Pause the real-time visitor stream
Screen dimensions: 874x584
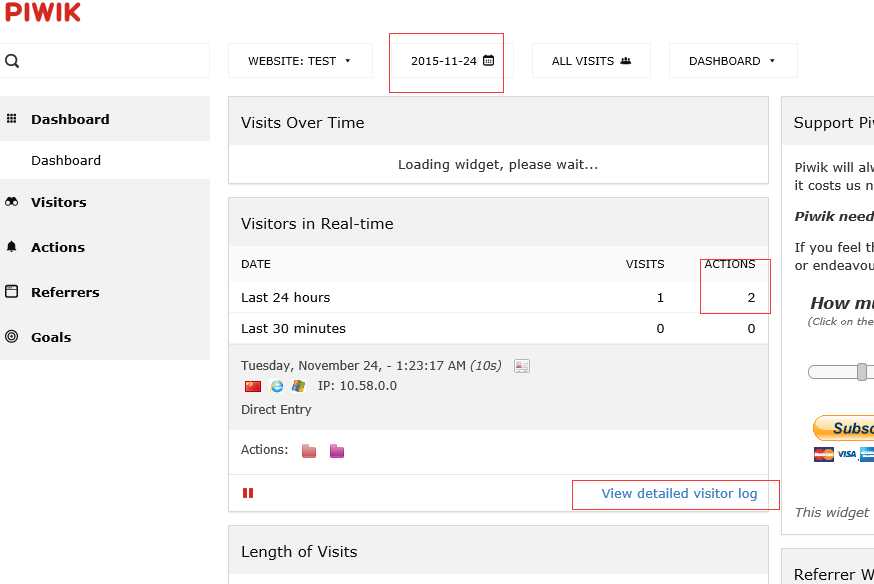pyautogui.click(x=248, y=493)
